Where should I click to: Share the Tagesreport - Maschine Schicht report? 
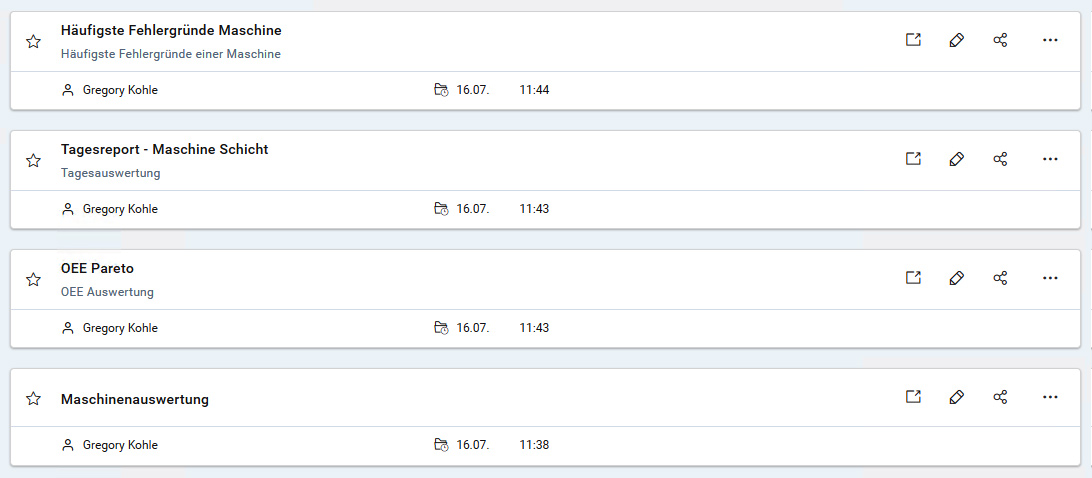point(1000,159)
